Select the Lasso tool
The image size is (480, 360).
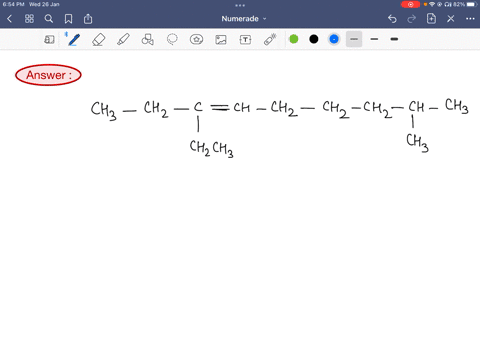[172, 40]
